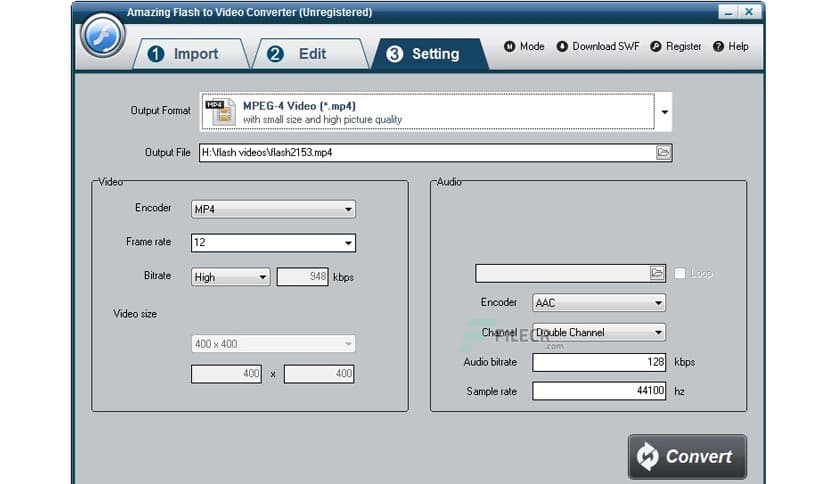This screenshot has width=836, height=484.
Task: Click the video bitrate 948 kbps field
Action: pos(302,277)
